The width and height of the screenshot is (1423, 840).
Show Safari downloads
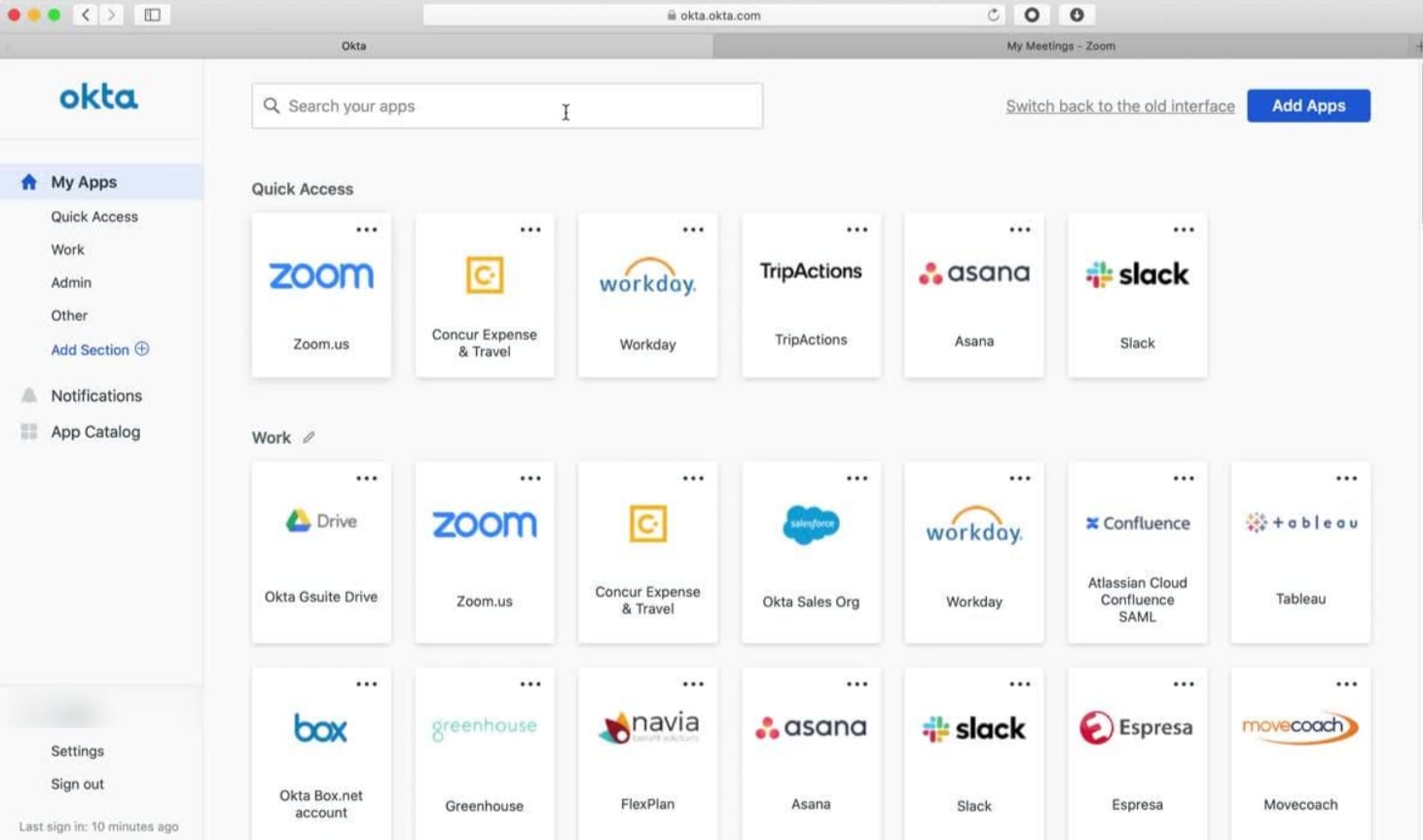[x=1076, y=15]
